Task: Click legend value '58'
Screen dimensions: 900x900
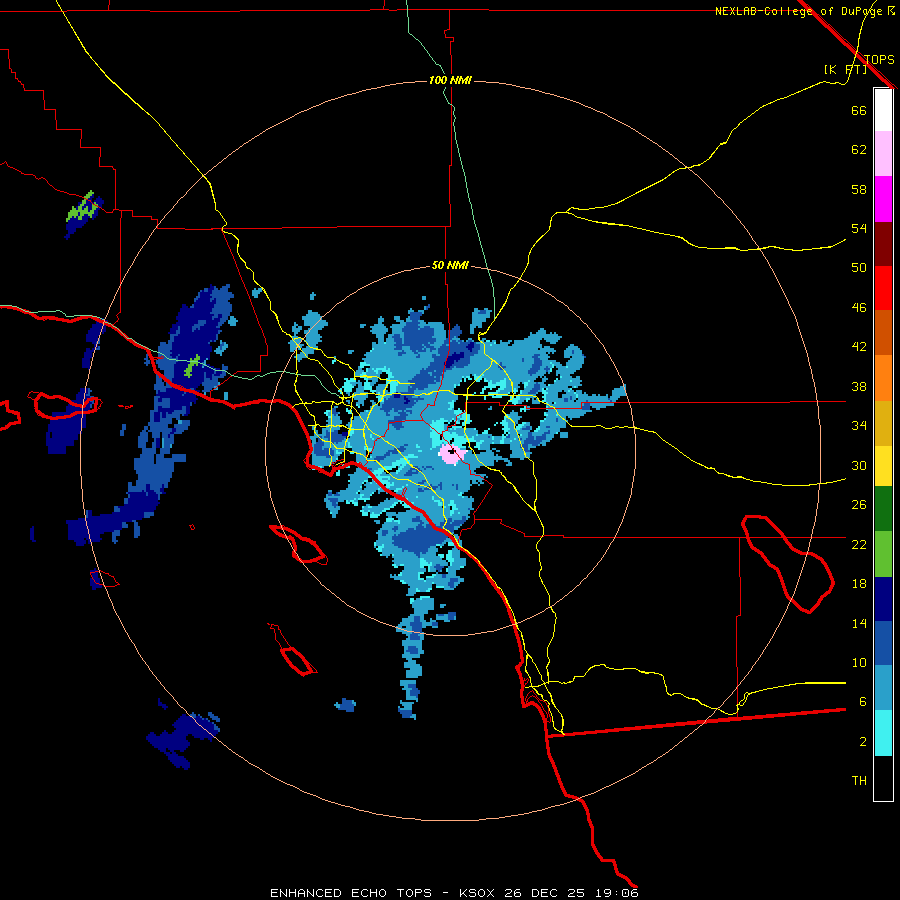Action: (859, 189)
